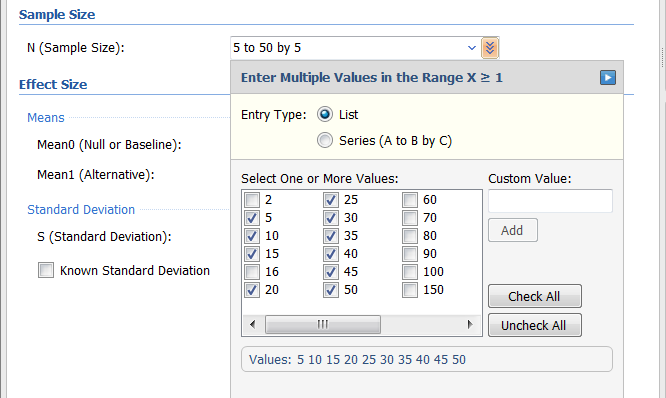Image resolution: width=666 pixels, height=398 pixels.
Task: Click the Means section heading
Action: (46, 118)
